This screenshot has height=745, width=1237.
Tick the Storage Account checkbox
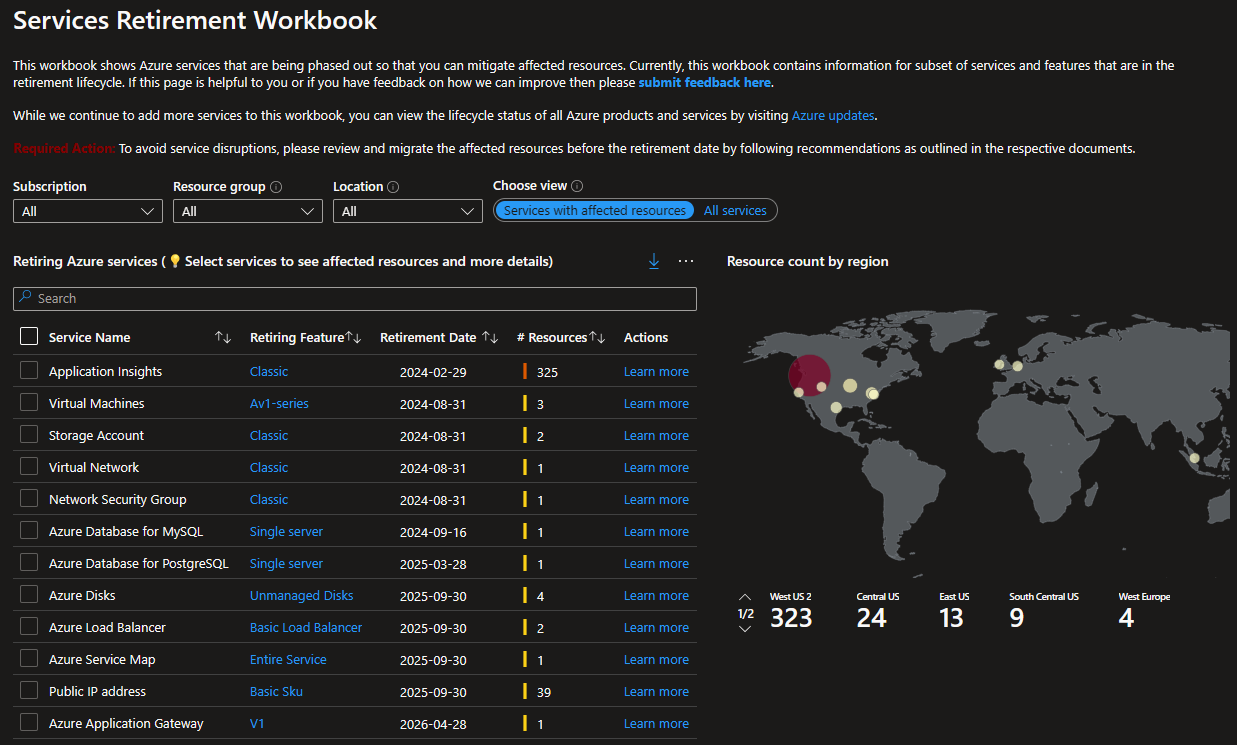pyautogui.click(x=29, y=435)
